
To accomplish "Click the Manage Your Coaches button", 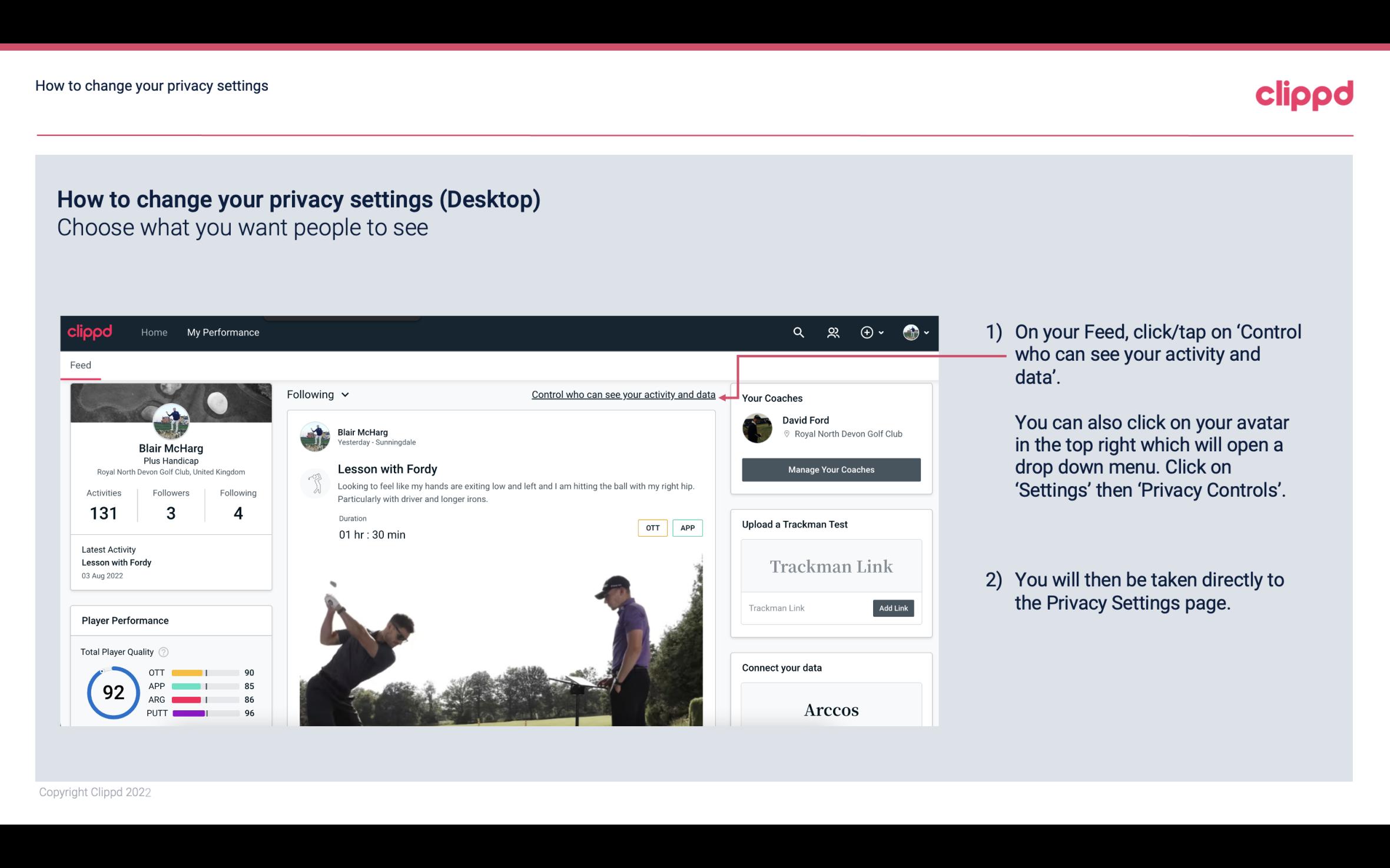I will 830,469.
